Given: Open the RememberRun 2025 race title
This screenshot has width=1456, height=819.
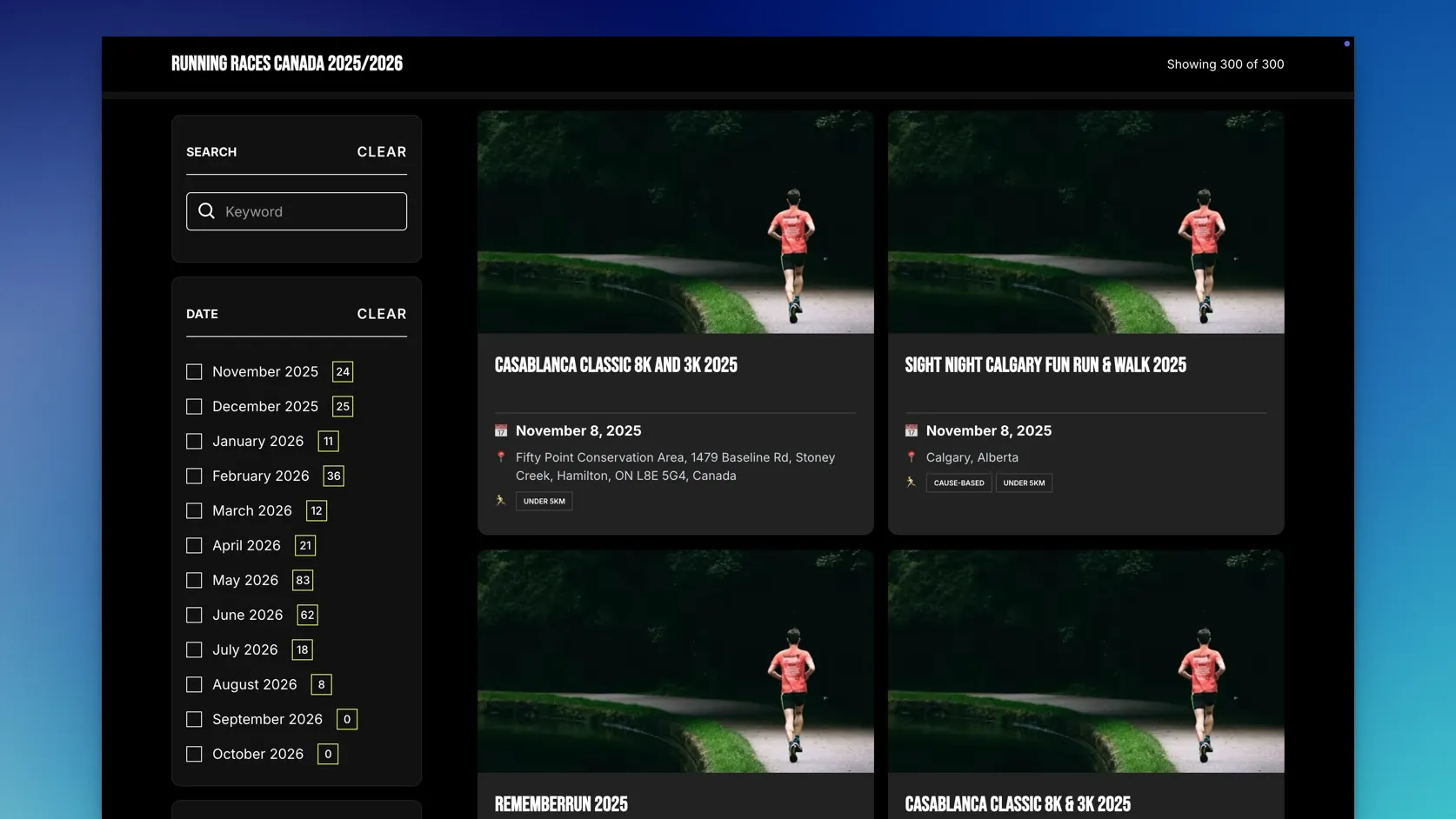Looking at the screenshot, I should tap(561, 804).
